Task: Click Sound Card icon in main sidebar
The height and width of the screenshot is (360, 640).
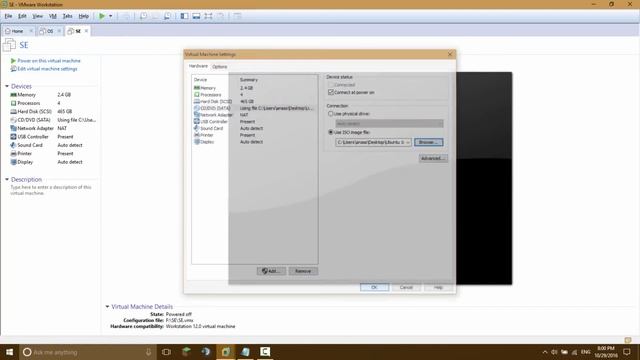Action: (13, 145)
